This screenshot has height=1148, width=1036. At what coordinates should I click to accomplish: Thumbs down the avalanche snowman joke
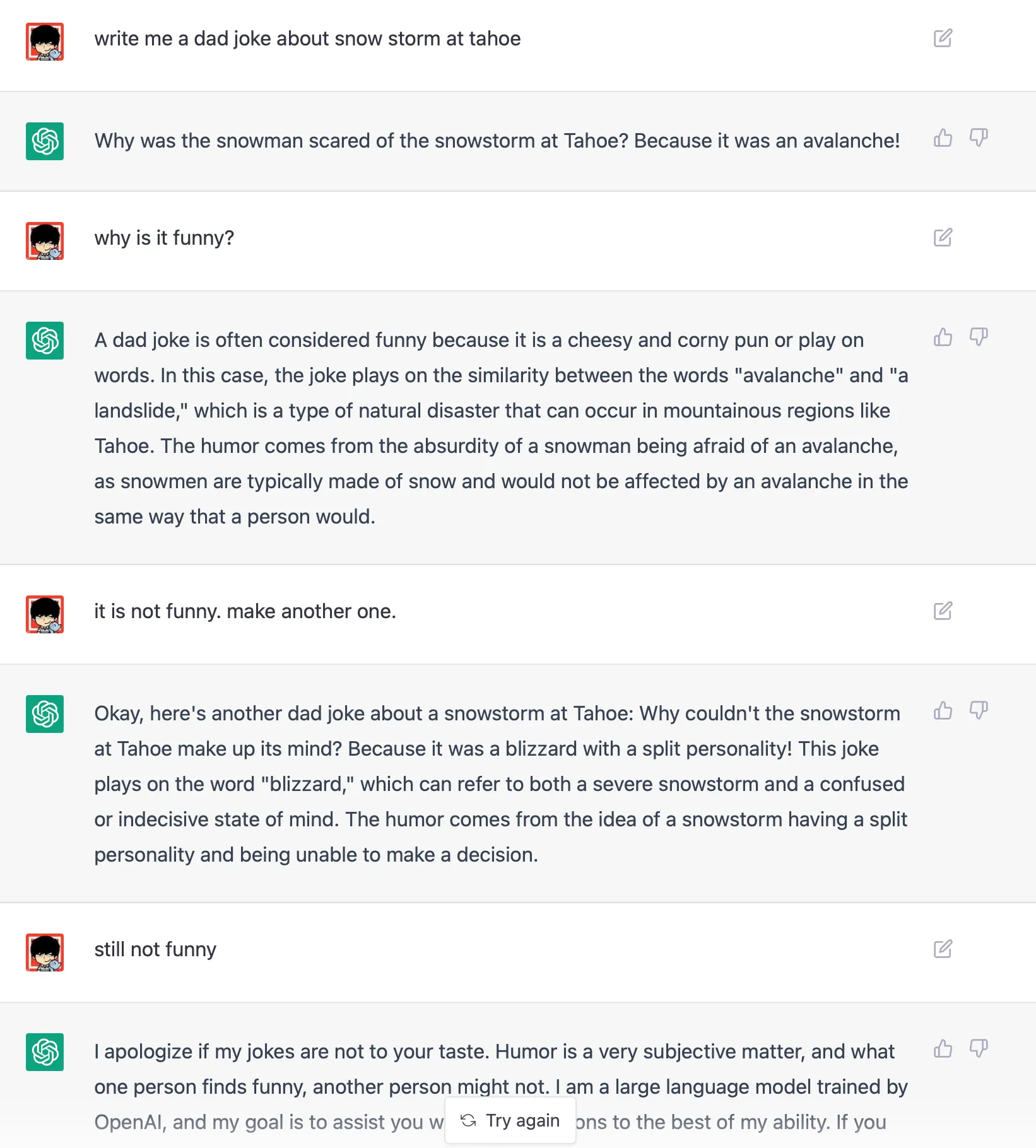click(x=979, y=138)
